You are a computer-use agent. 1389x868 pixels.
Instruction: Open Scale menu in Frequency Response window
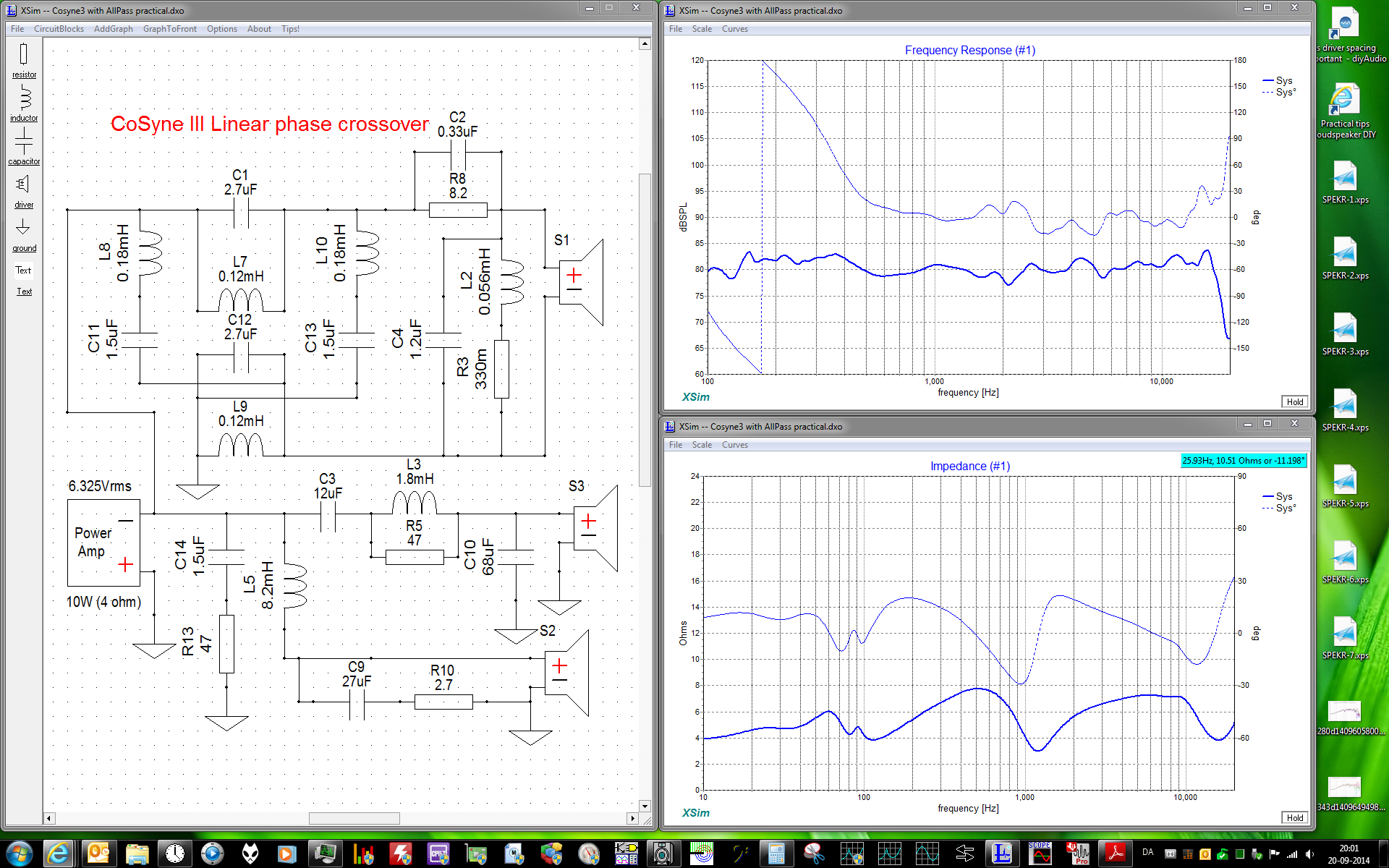pyautogui.click(x=702, y=29)
